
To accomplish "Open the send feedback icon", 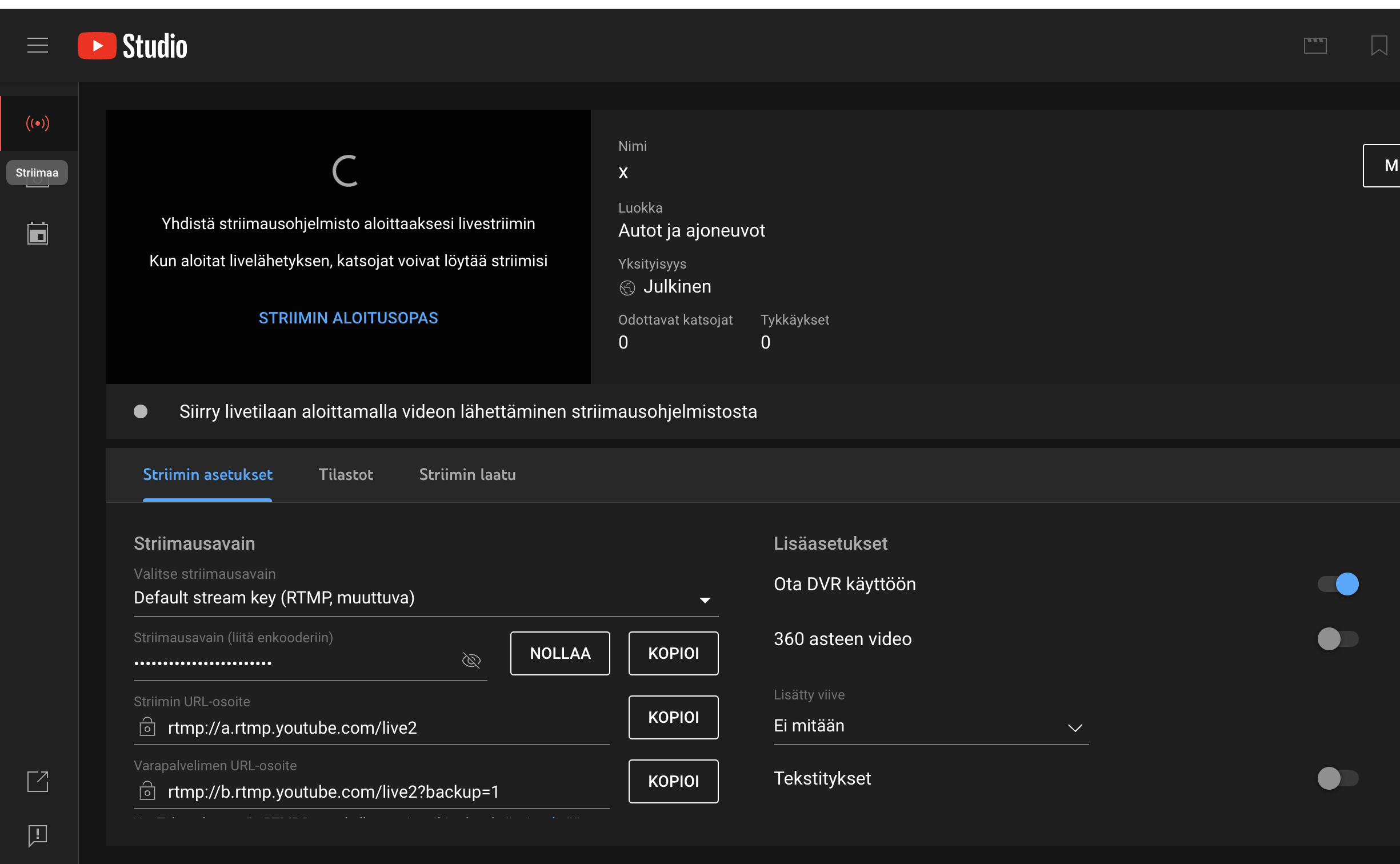I will pos(38,835).
